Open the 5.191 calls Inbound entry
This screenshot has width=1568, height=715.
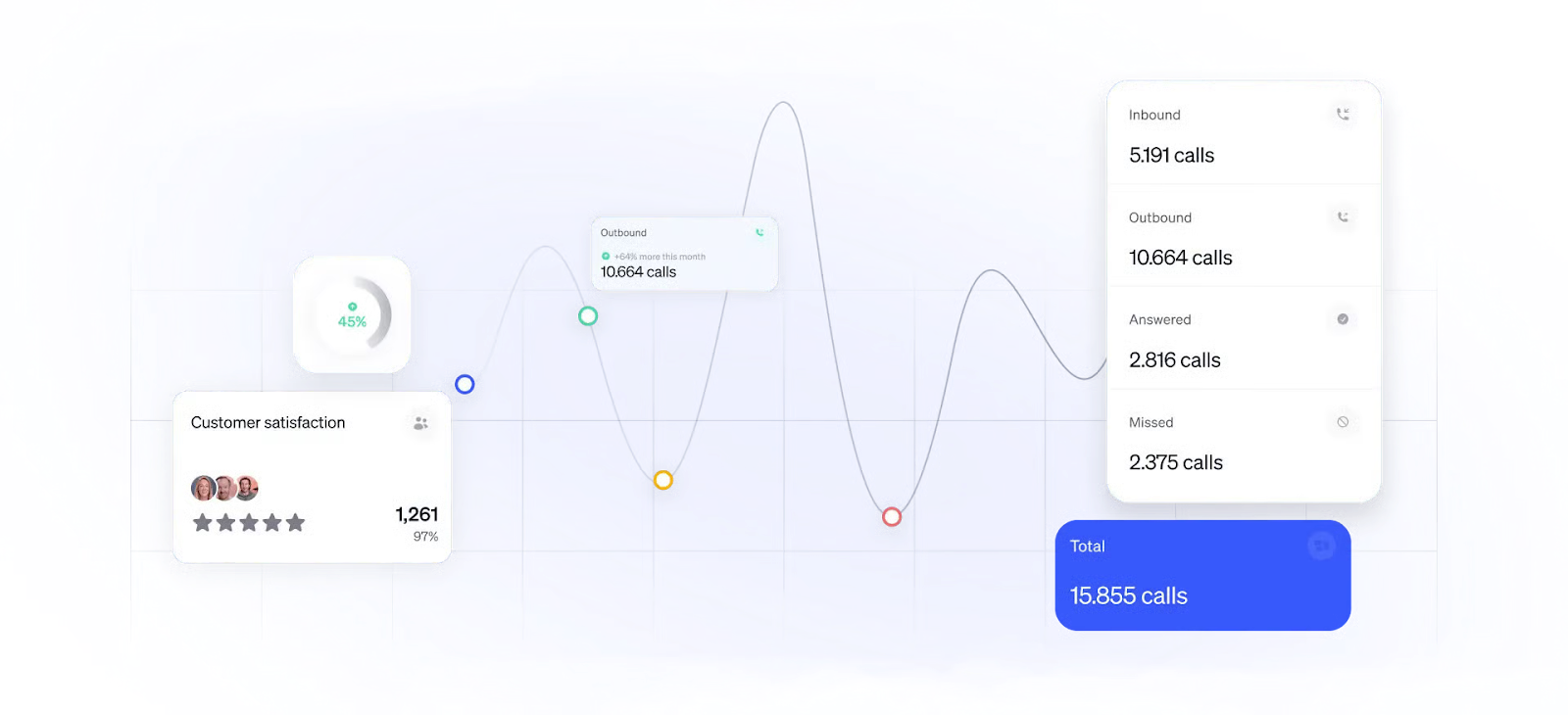click(1171, 156)
